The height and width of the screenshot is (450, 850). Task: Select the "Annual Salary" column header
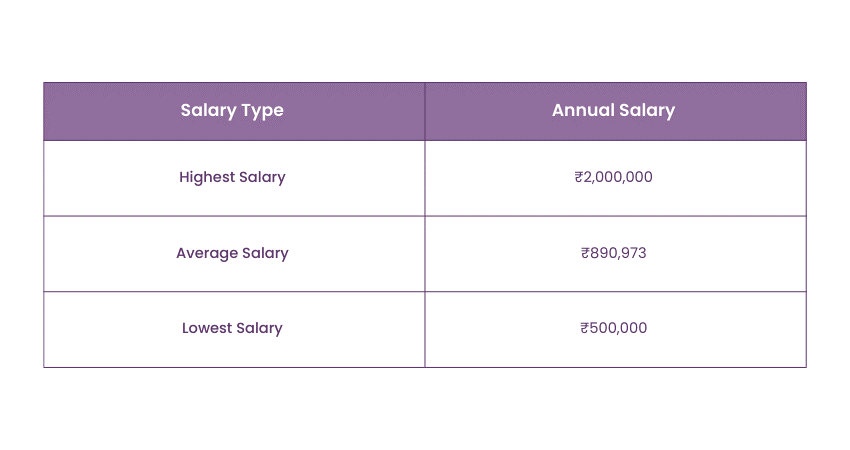pos(613,111)
